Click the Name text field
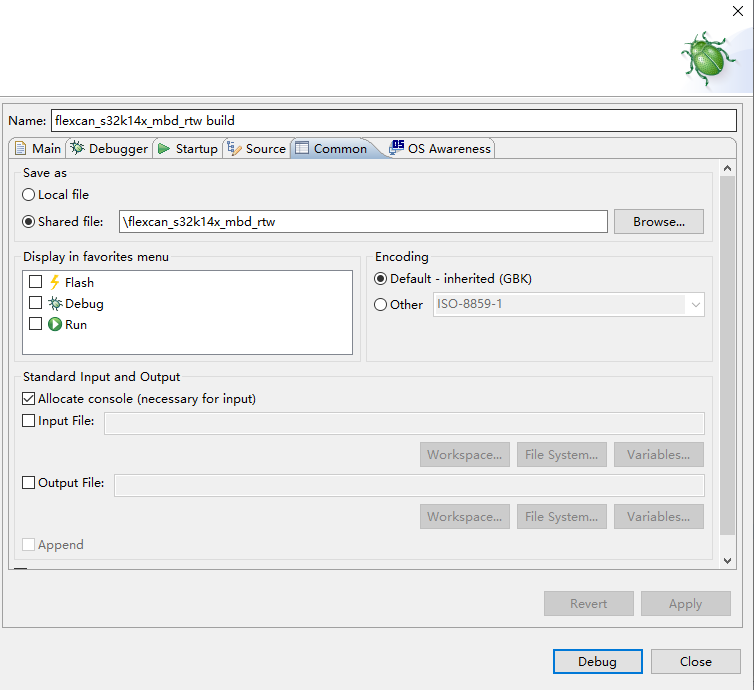754x690 pixels. 394,120
